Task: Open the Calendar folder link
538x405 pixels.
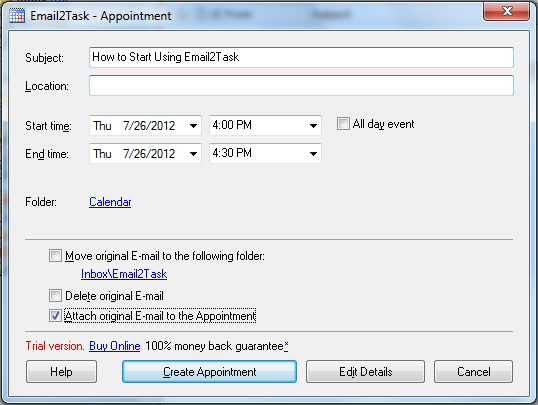Action: [x=110, y=202]
